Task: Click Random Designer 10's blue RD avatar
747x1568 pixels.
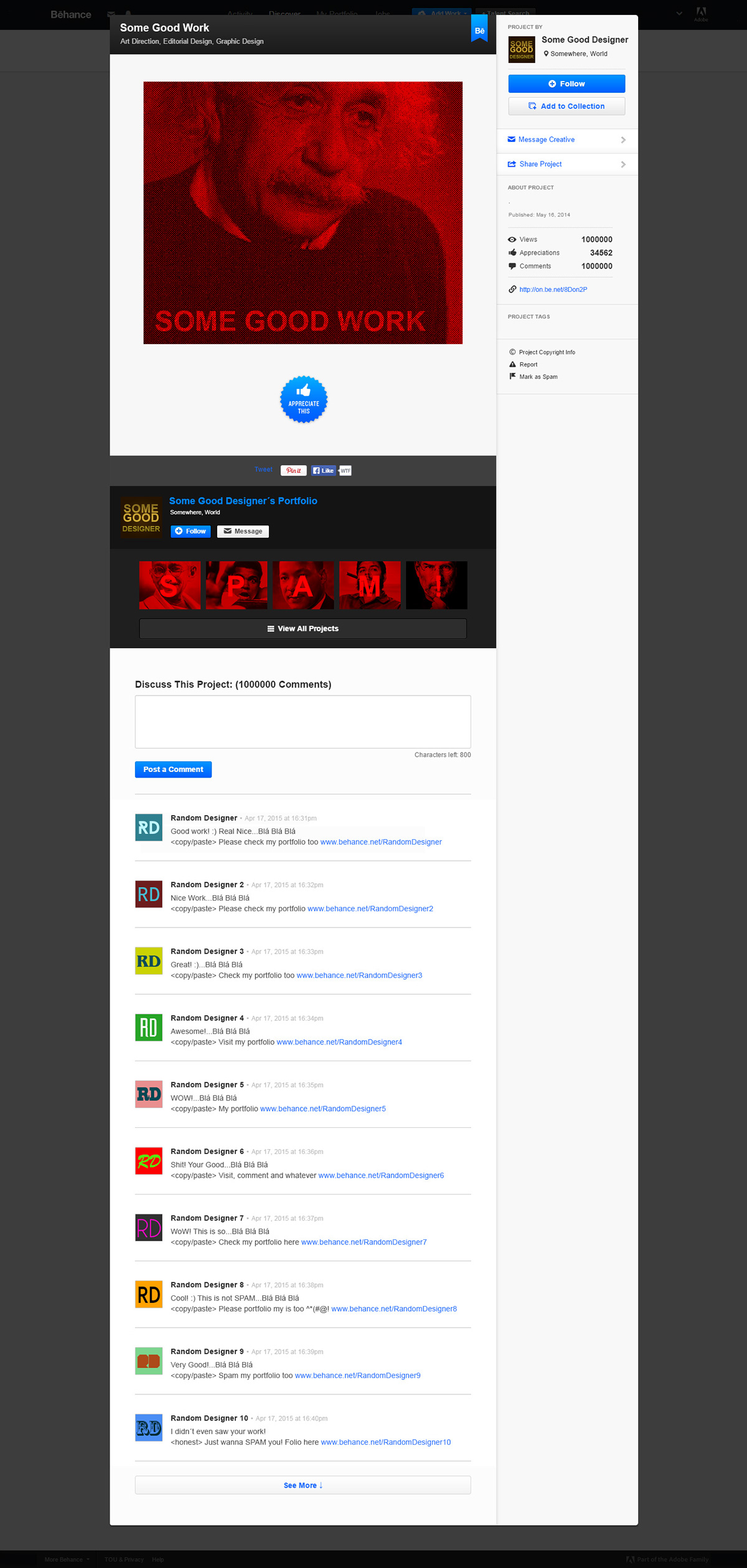Action: [149, 1427]
